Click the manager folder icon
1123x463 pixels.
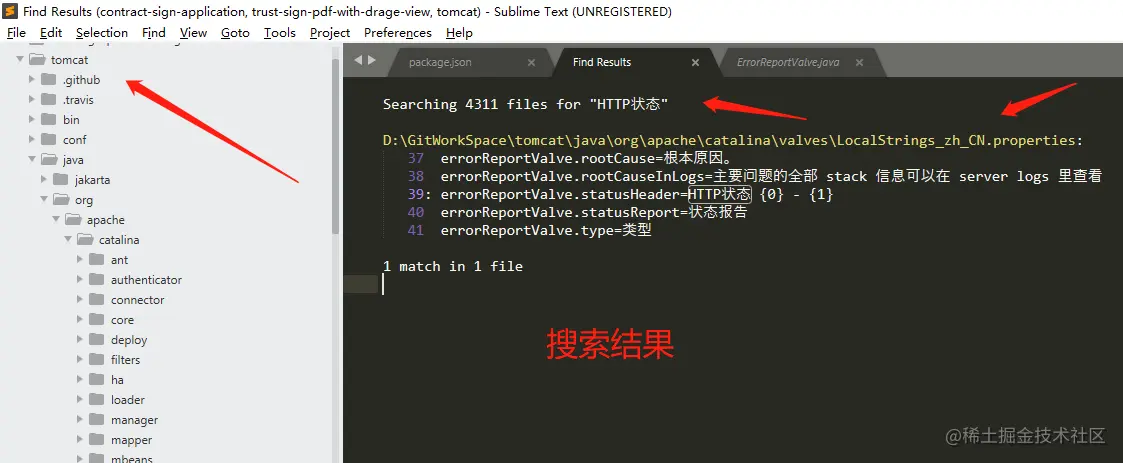(x=97, y=420)
